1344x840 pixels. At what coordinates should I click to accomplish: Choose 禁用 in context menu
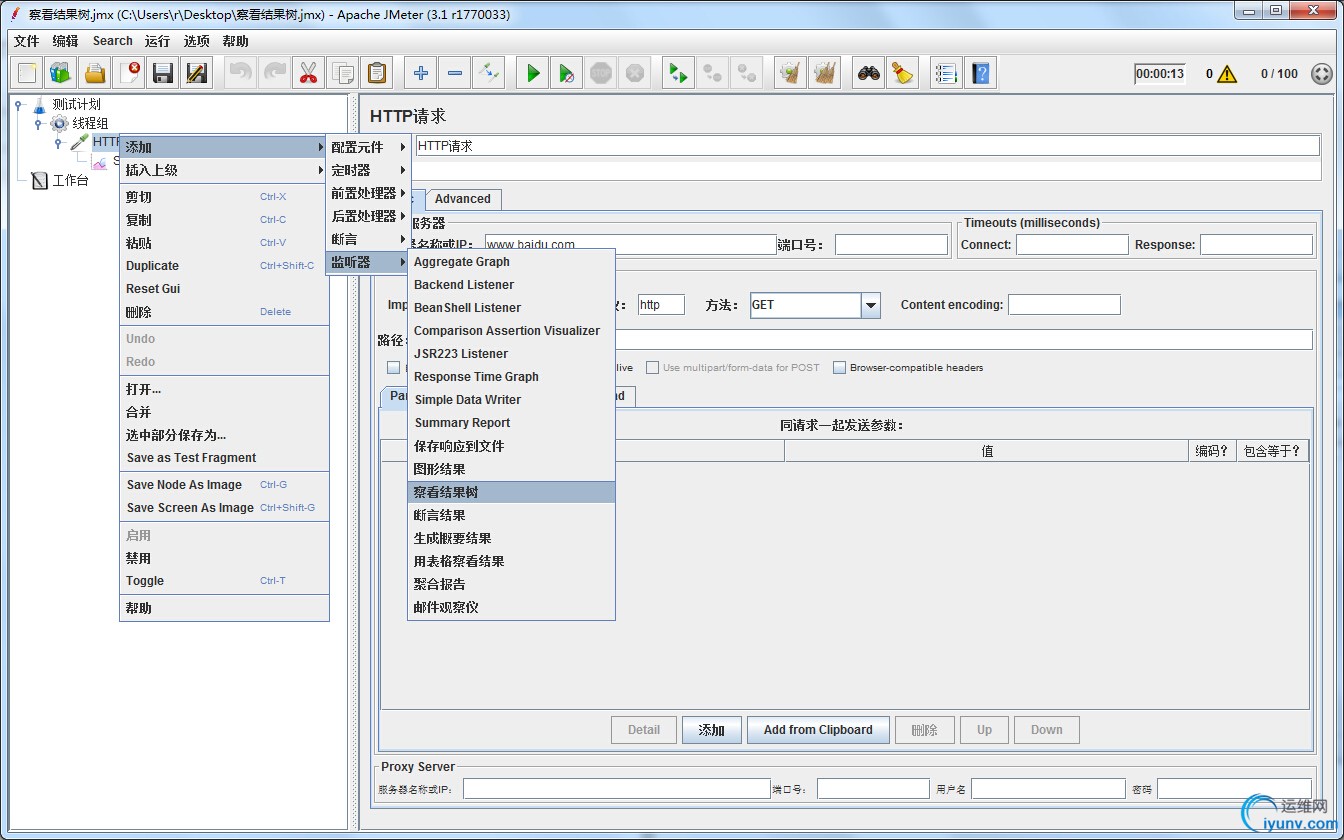224,558
